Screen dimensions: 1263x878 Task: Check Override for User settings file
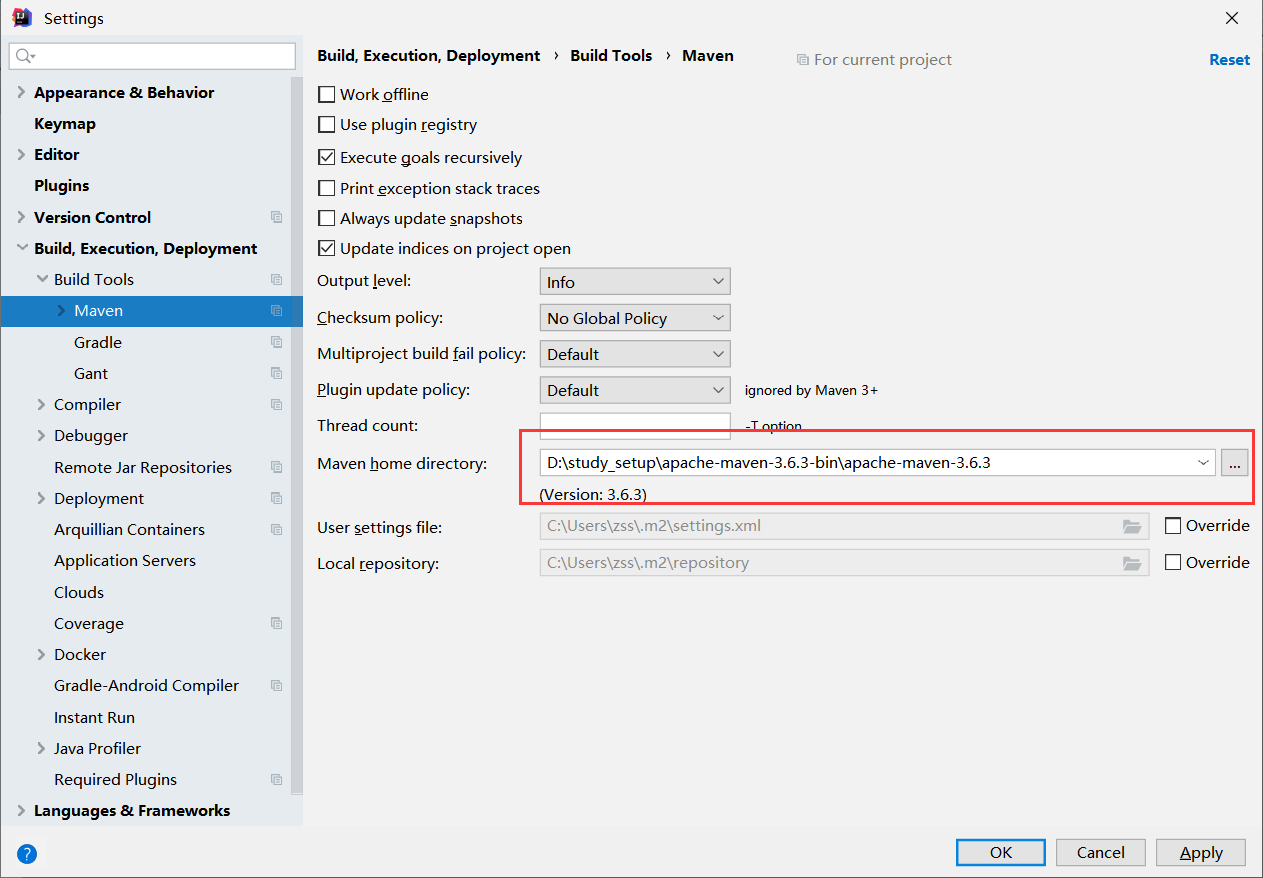click(x=1173, y=526)
